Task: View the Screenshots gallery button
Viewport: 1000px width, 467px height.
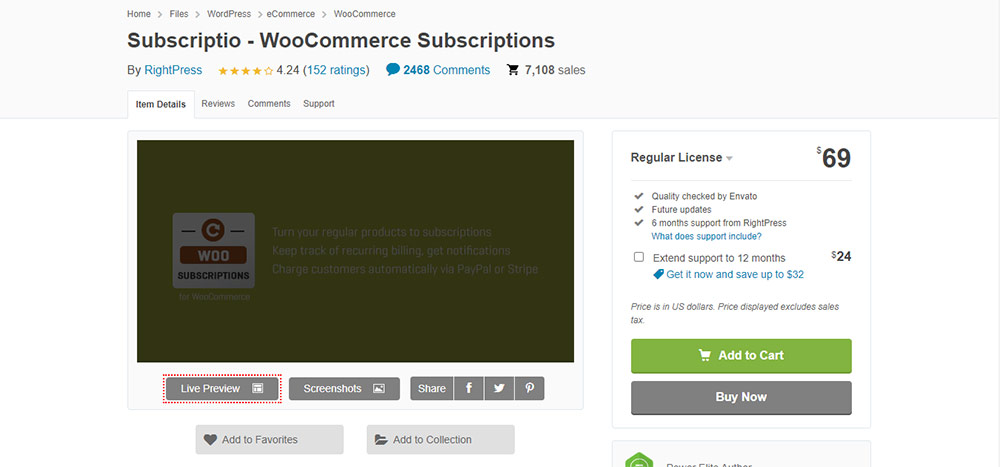Action: click(344, 388)
